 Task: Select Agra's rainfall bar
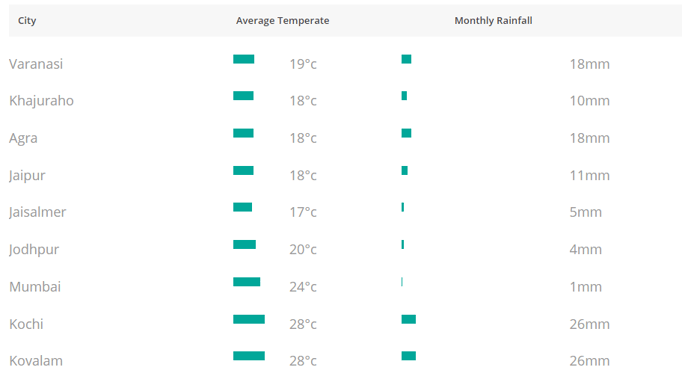(406, 133)
